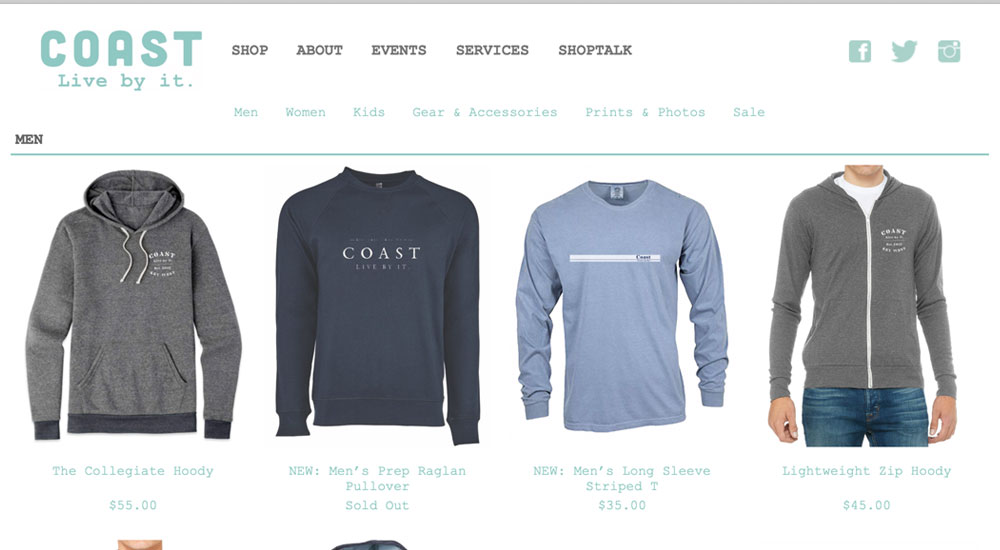Open the SHOP menu
1000x550 pixels.
(x=249, y=50)
